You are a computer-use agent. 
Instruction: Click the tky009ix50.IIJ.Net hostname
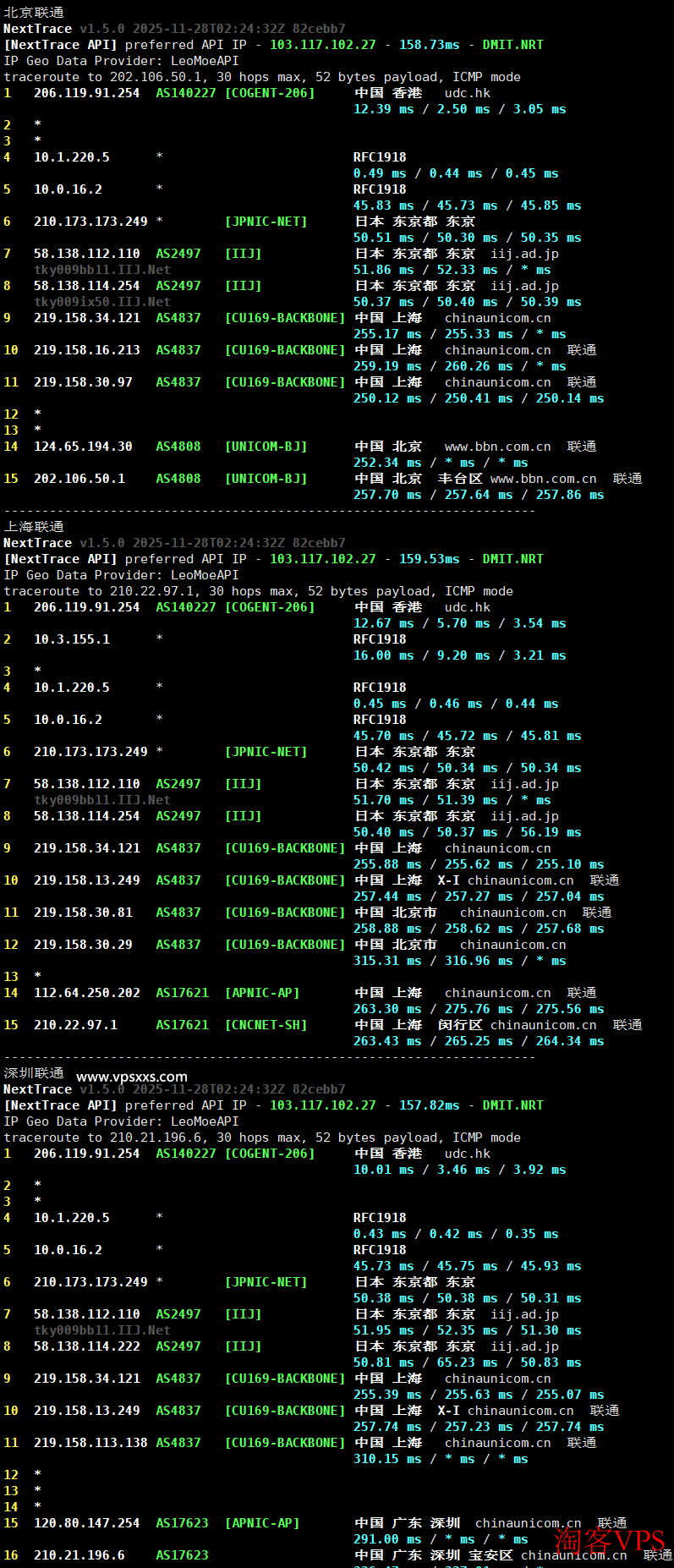point(101,302)
